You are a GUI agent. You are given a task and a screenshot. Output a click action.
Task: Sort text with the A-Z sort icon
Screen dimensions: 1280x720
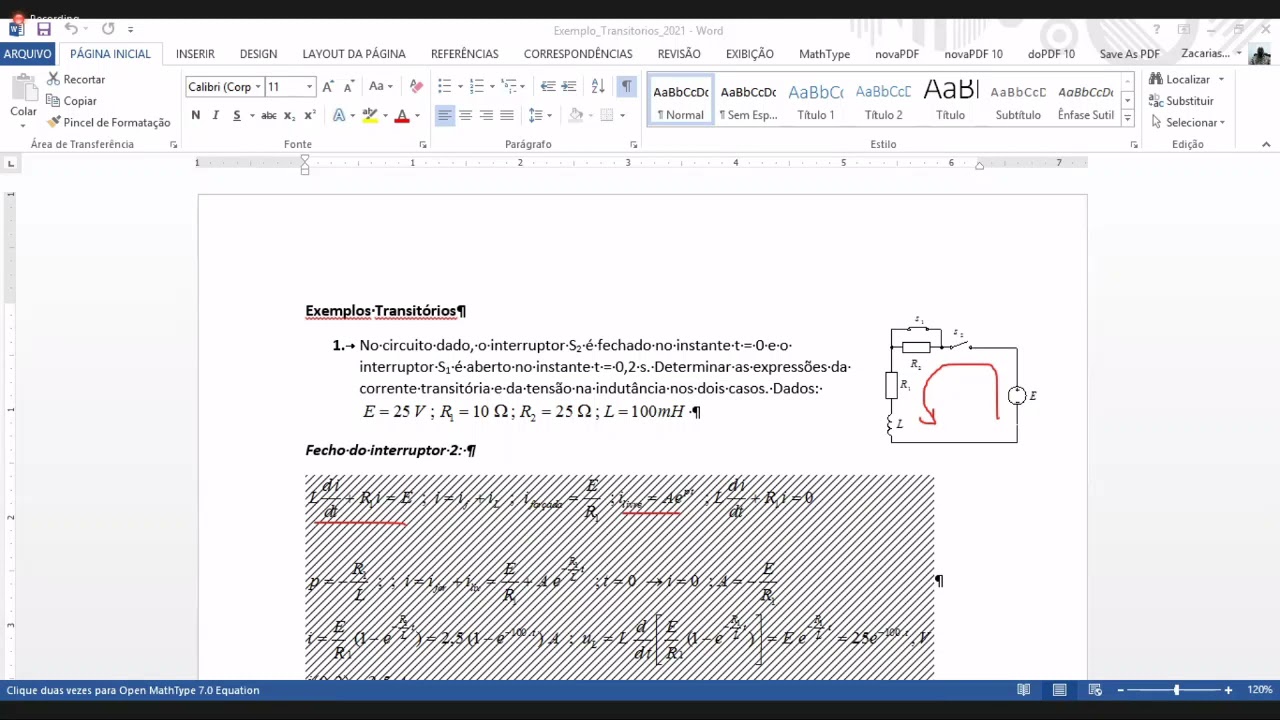click(x=598, y=87)
